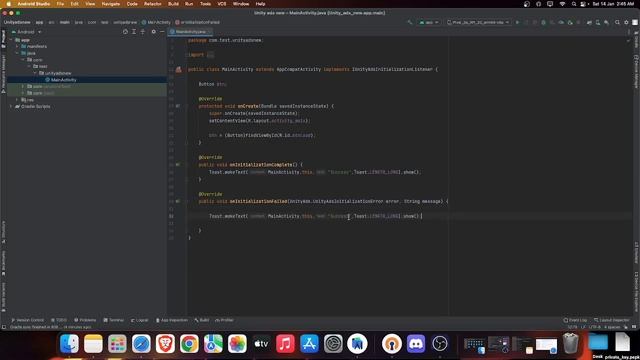Open the Terminal tool window
640x360 pixels.
coord(113,320)
